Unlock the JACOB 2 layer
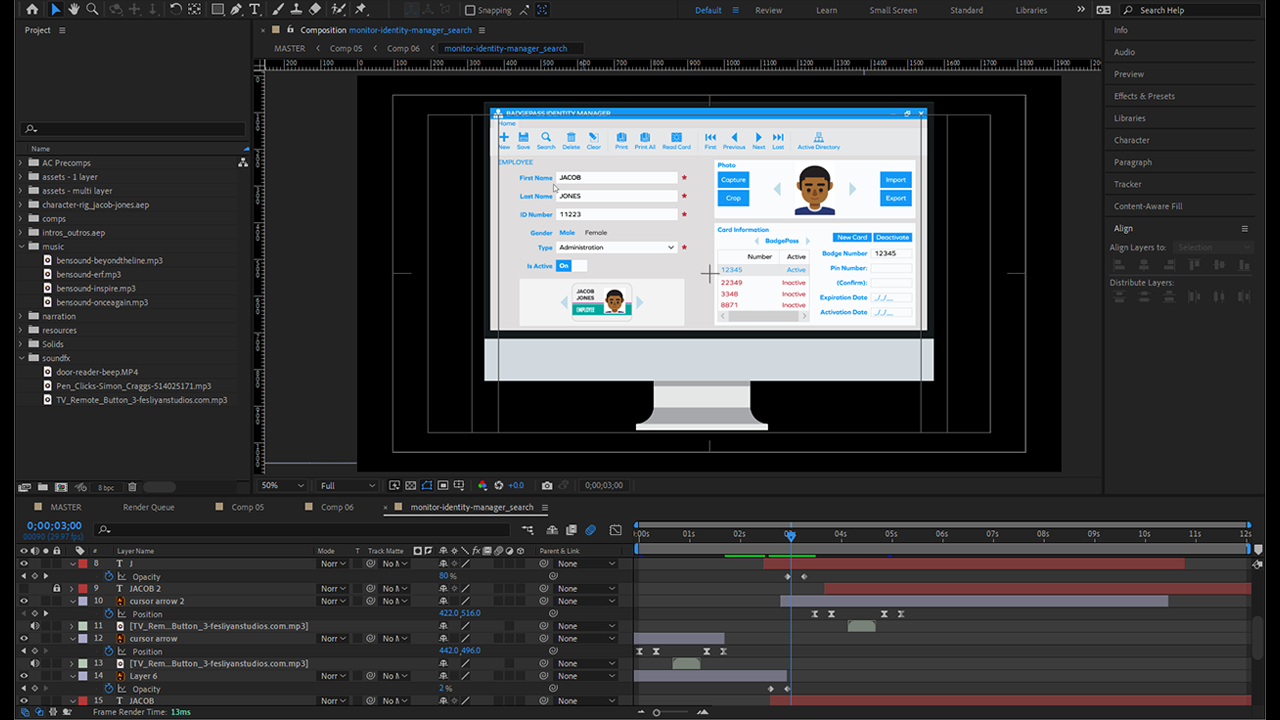 point(56,589)
